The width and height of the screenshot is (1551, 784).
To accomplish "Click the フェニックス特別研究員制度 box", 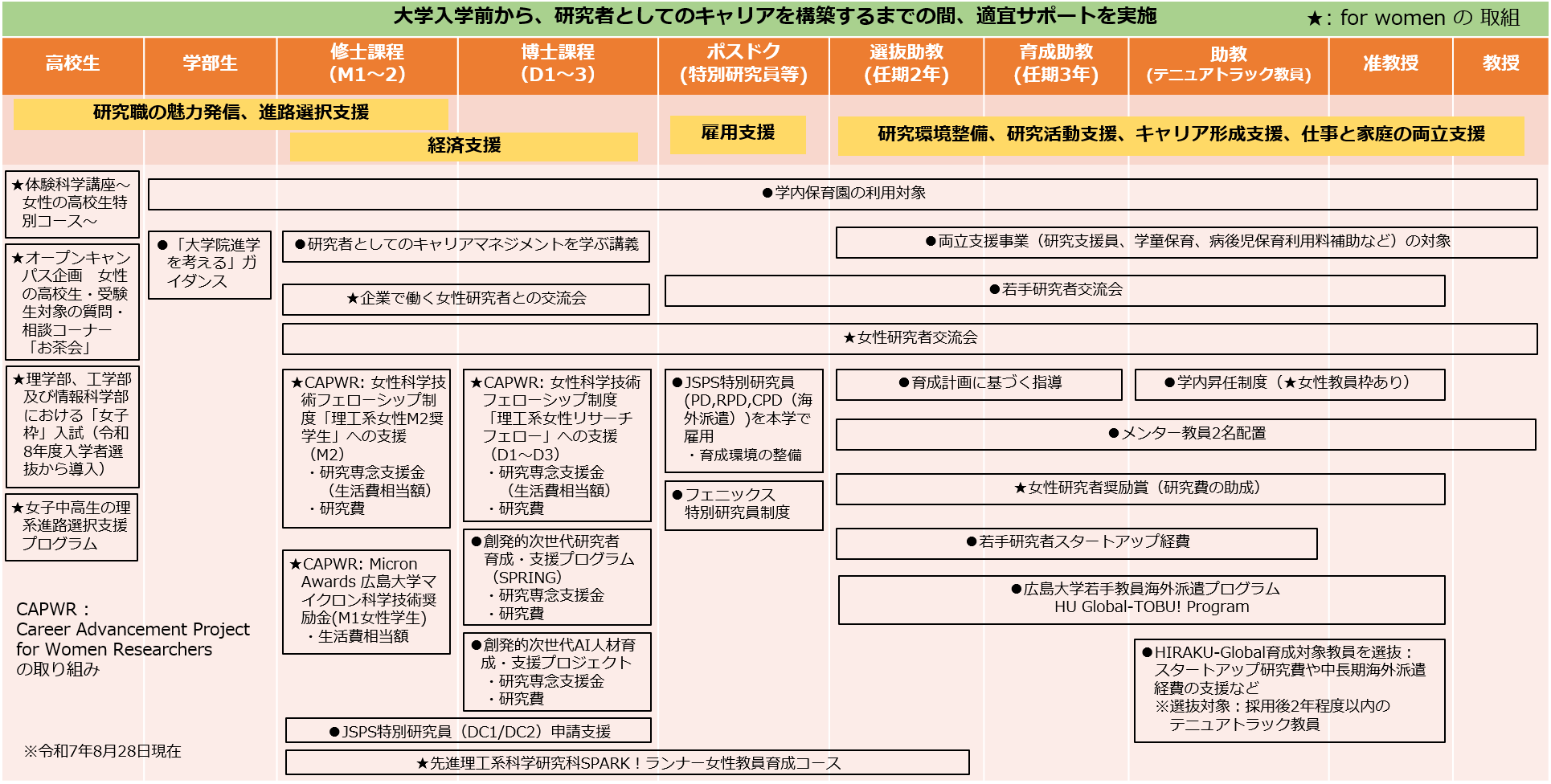I will (x=743, y=504).
